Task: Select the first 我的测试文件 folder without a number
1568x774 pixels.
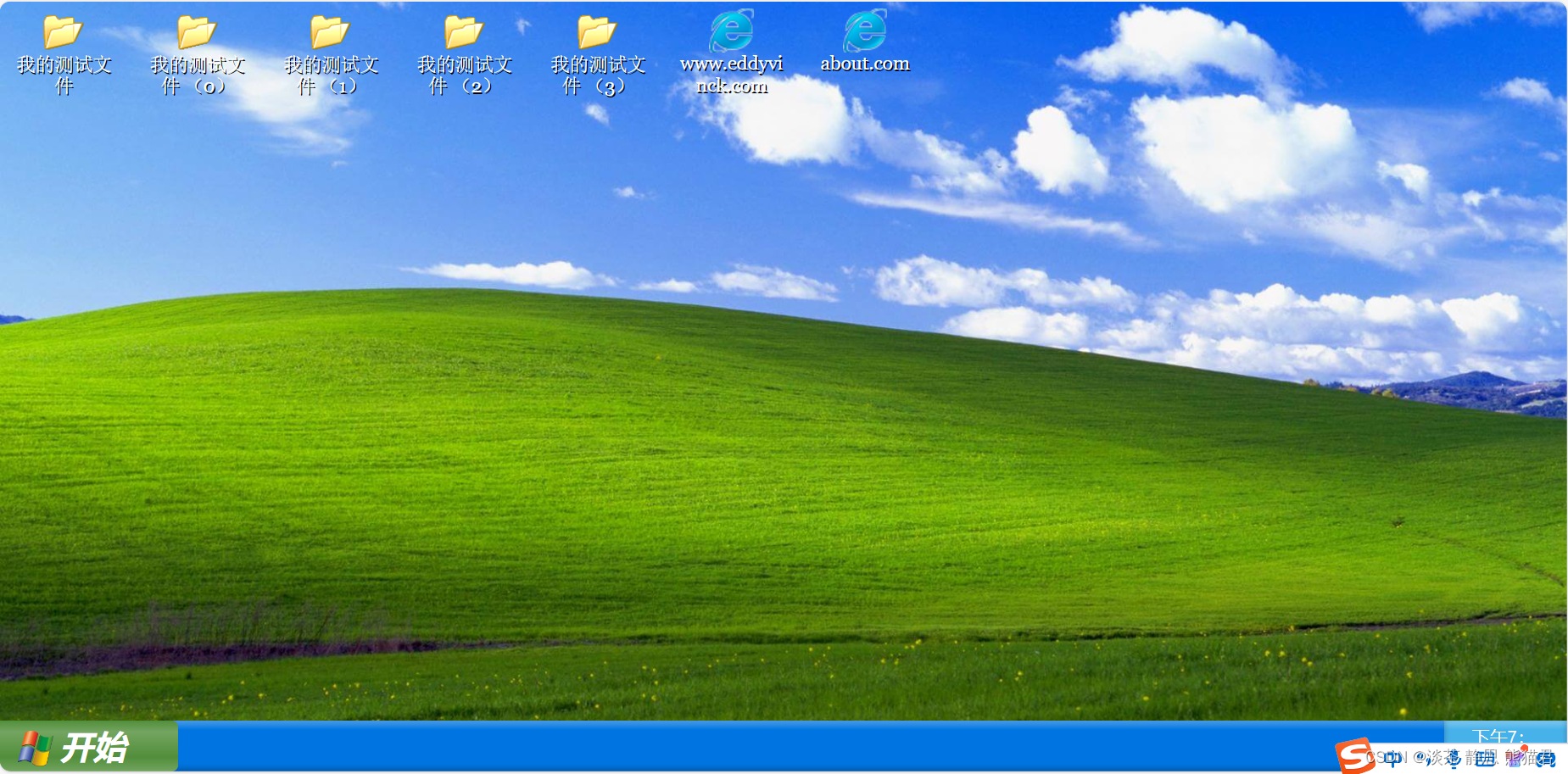Action: [x=64, y=54]
